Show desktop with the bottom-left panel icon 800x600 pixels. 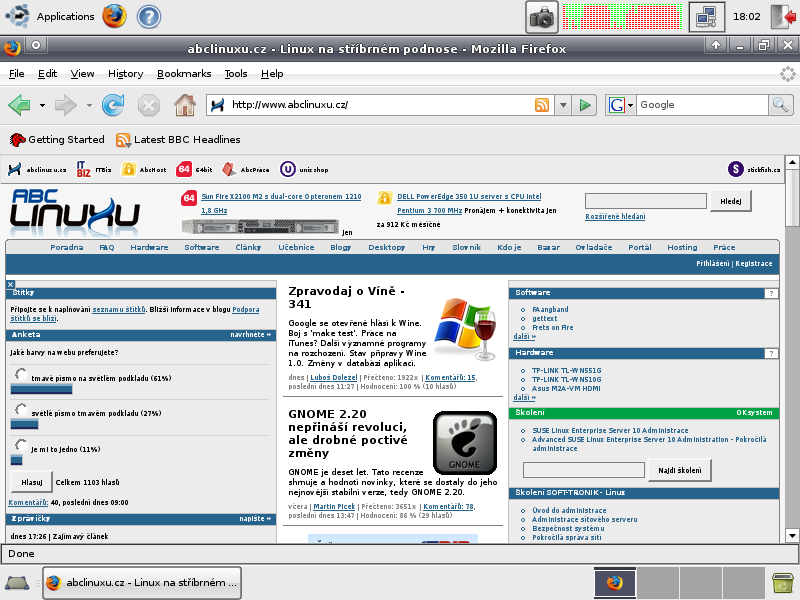17,583
